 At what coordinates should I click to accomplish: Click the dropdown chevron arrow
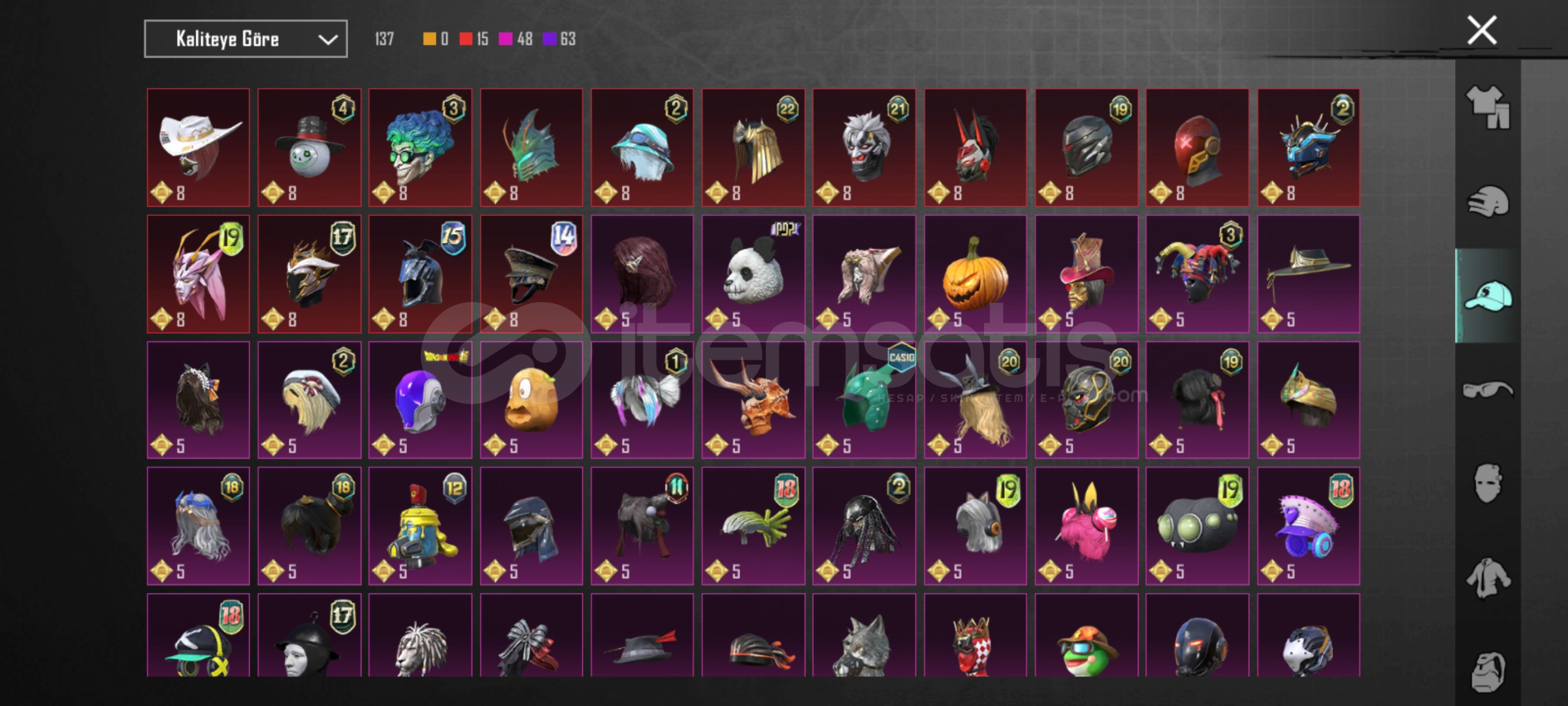click(327, 40)
